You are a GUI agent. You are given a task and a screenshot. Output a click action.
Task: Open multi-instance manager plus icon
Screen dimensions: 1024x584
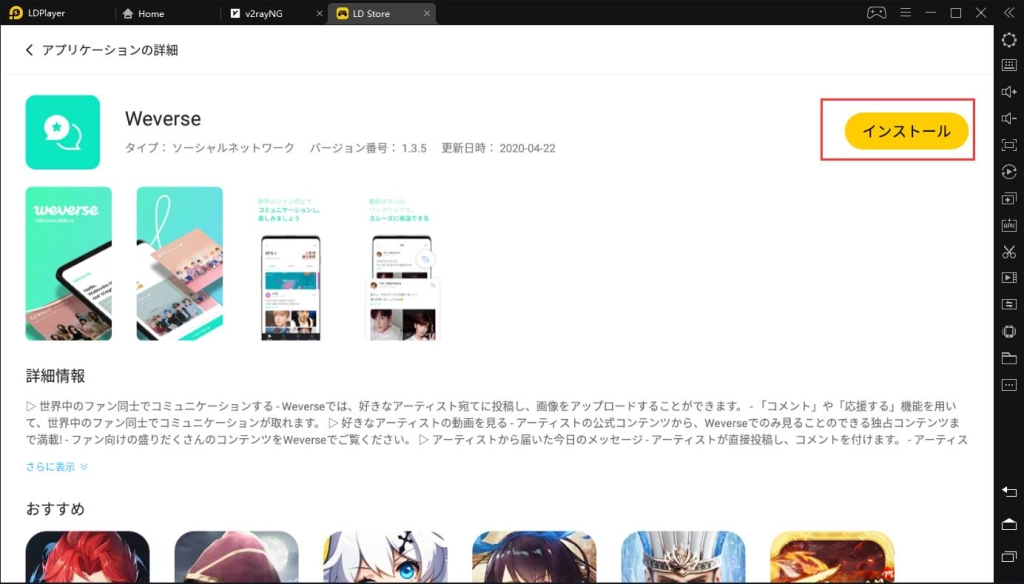tap(1009, 199)
